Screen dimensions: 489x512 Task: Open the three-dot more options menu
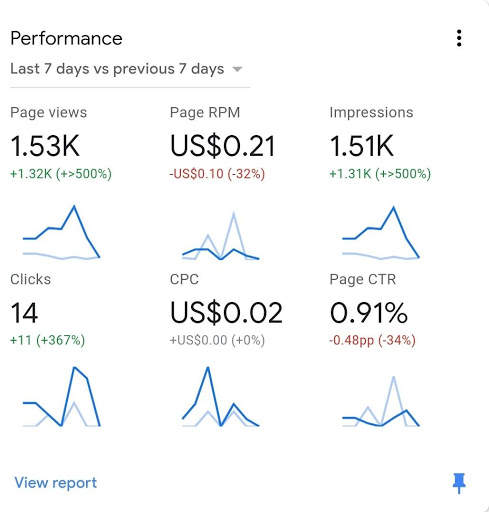(x=459, y=38)
